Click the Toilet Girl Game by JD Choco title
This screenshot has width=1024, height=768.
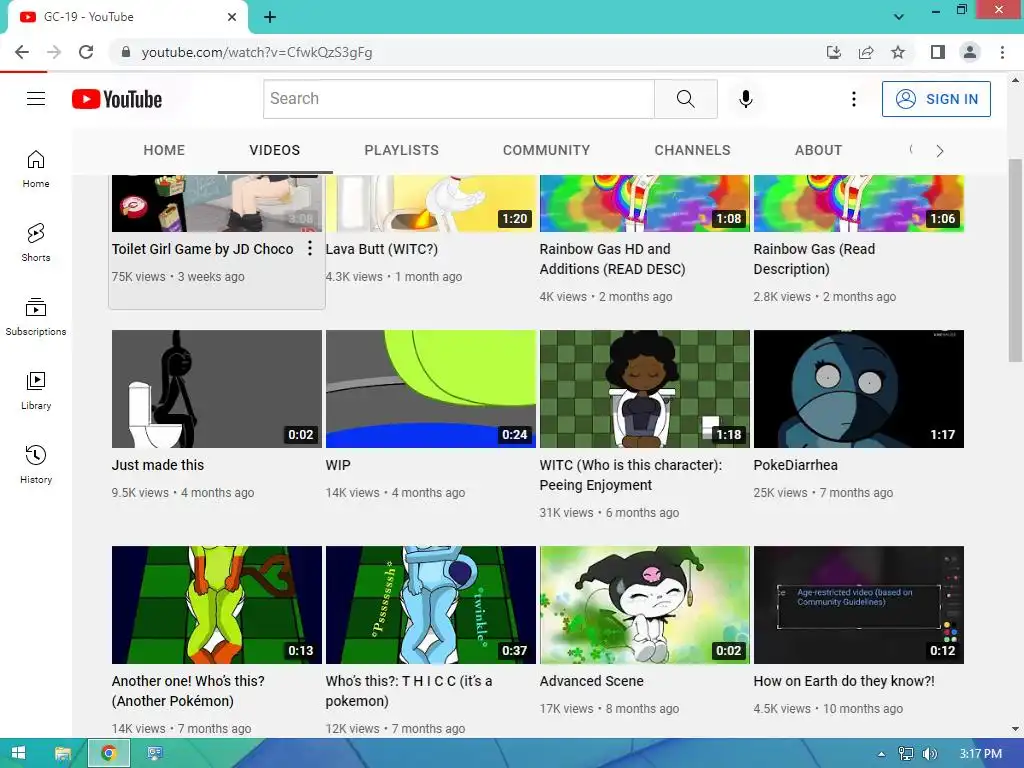[x=202, y=249]
